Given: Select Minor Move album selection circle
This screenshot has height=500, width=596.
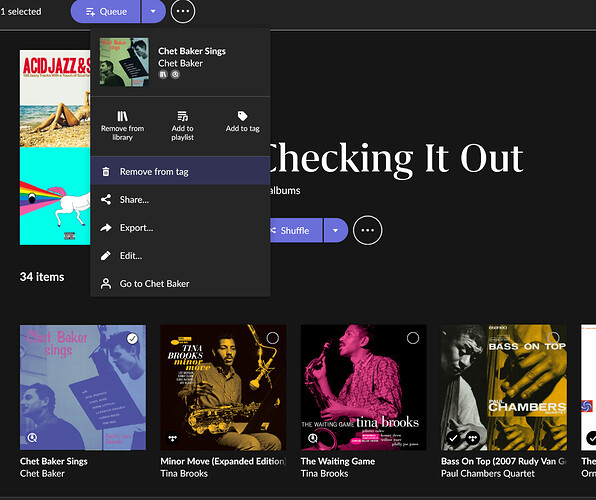Looking at the screenshot, I should [x=273, y=338].
